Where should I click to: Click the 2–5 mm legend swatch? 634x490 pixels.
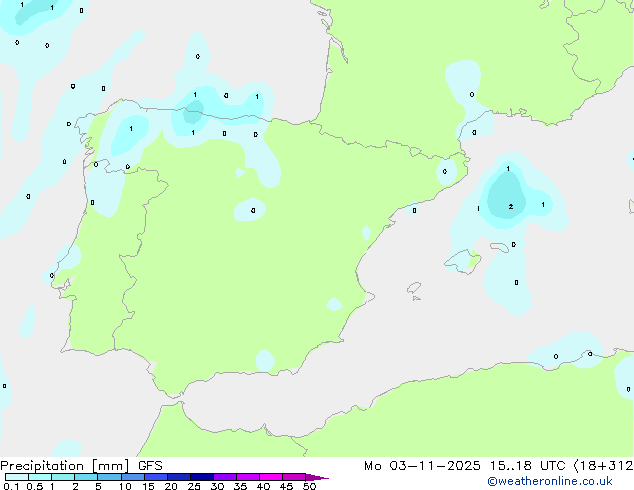pos(86,477)
